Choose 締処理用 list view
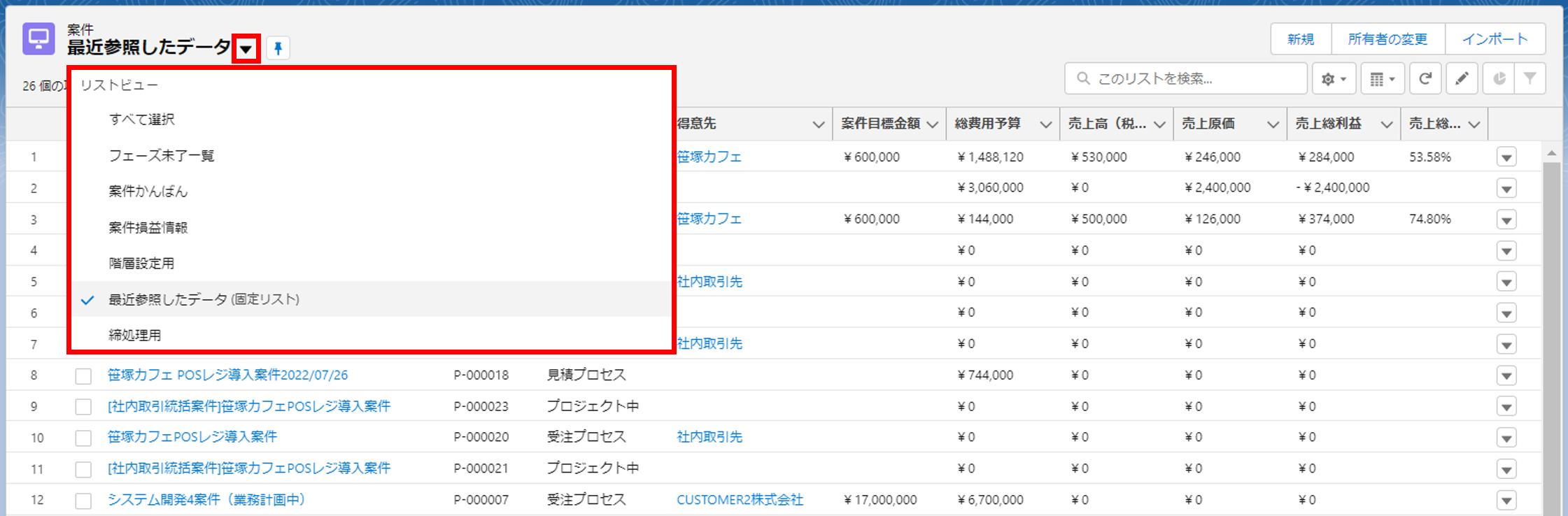The height and width of the screenshot is (516, 1568). point(371,335)
